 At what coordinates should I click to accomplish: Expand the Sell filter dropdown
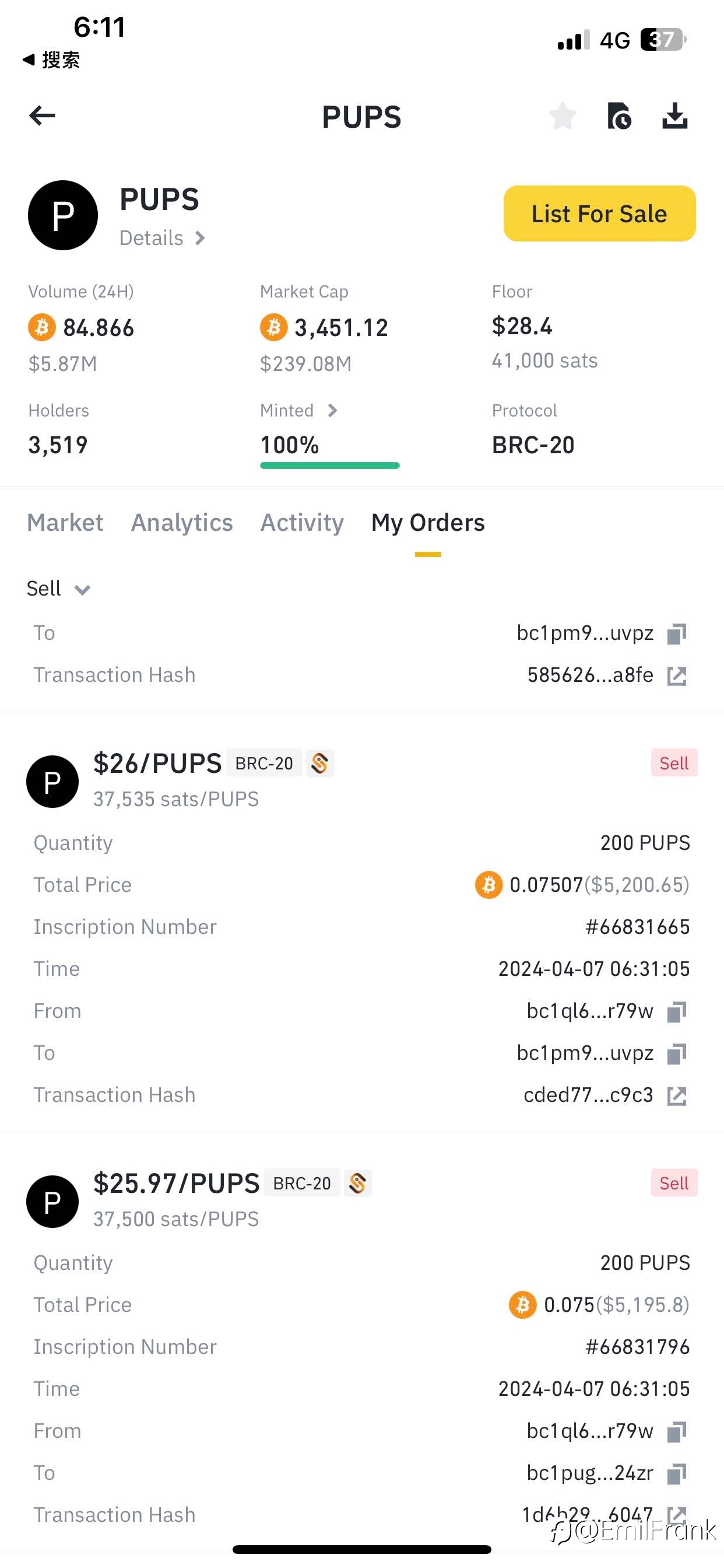pos(58,589)
